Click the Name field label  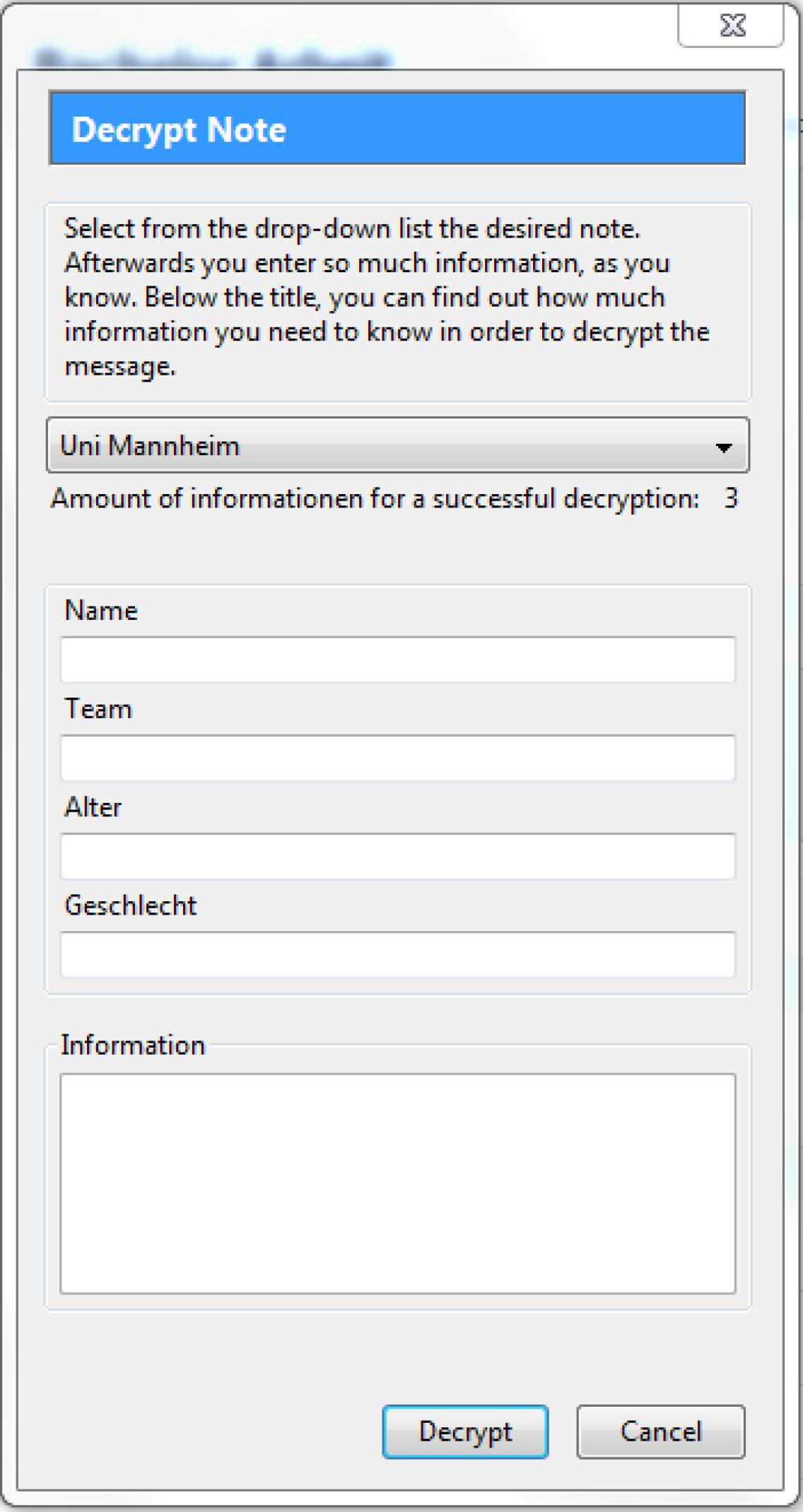[101, 611]
